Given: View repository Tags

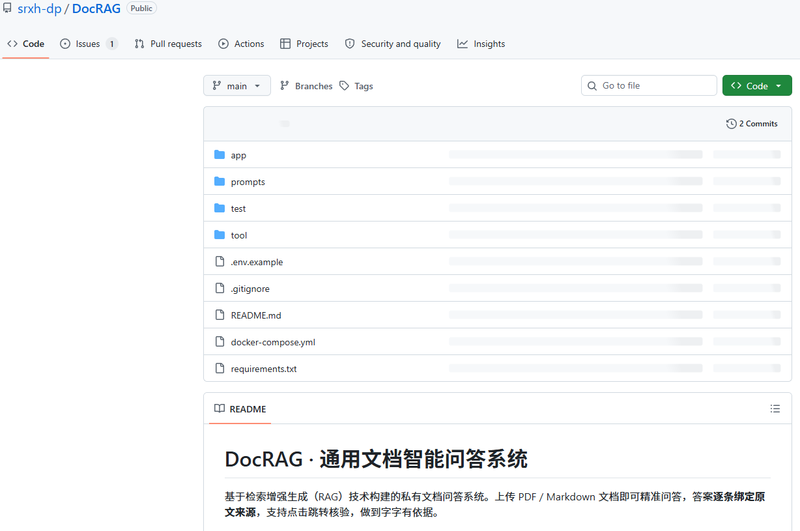Looking at the screenshot, I should coord(357,86).
